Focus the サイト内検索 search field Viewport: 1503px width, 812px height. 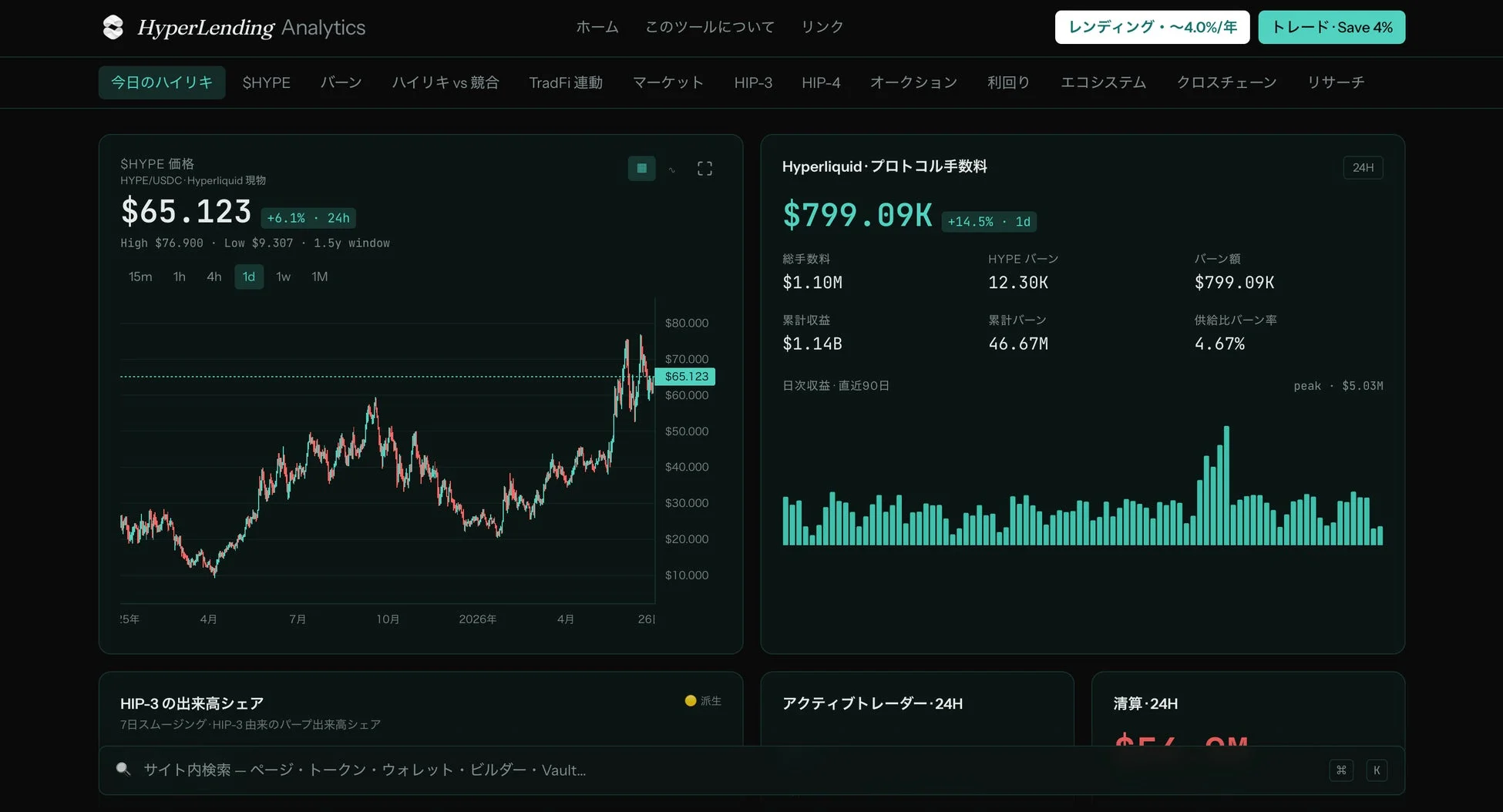click(x=751, y=770)
